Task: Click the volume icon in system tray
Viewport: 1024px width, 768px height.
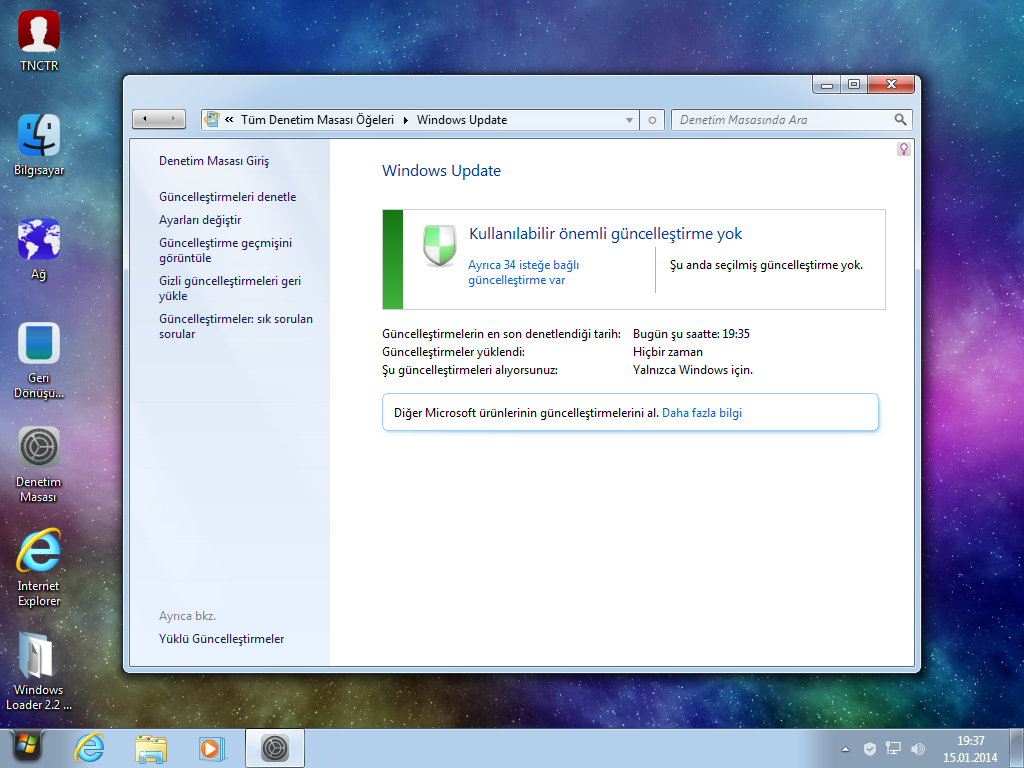Action: tap(918, 749)
